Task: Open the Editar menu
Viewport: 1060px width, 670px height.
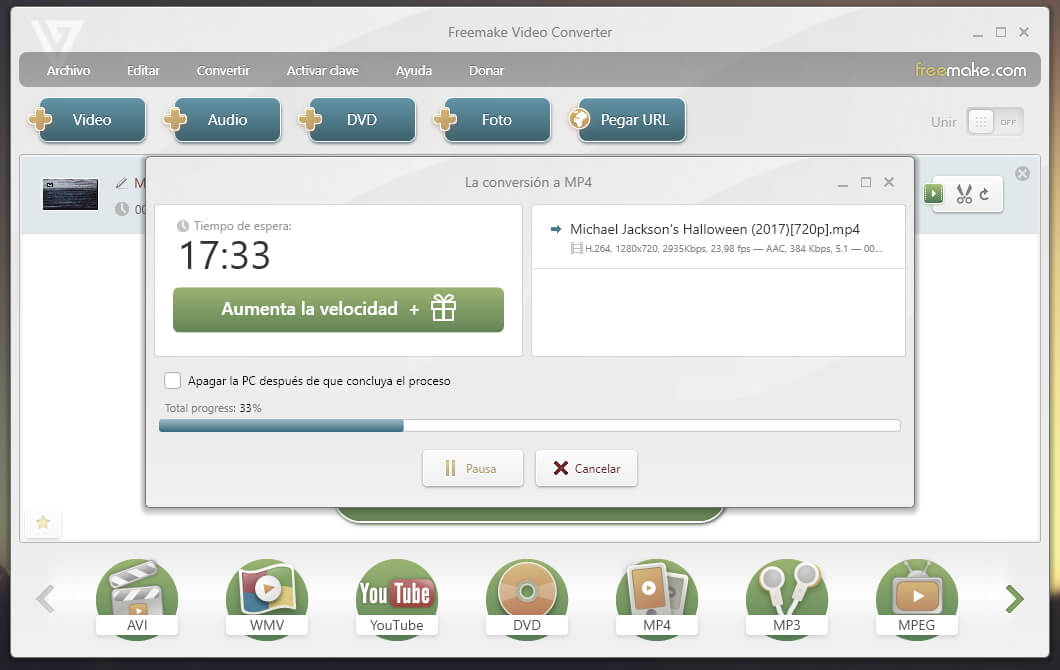Action: coord(143,70)
